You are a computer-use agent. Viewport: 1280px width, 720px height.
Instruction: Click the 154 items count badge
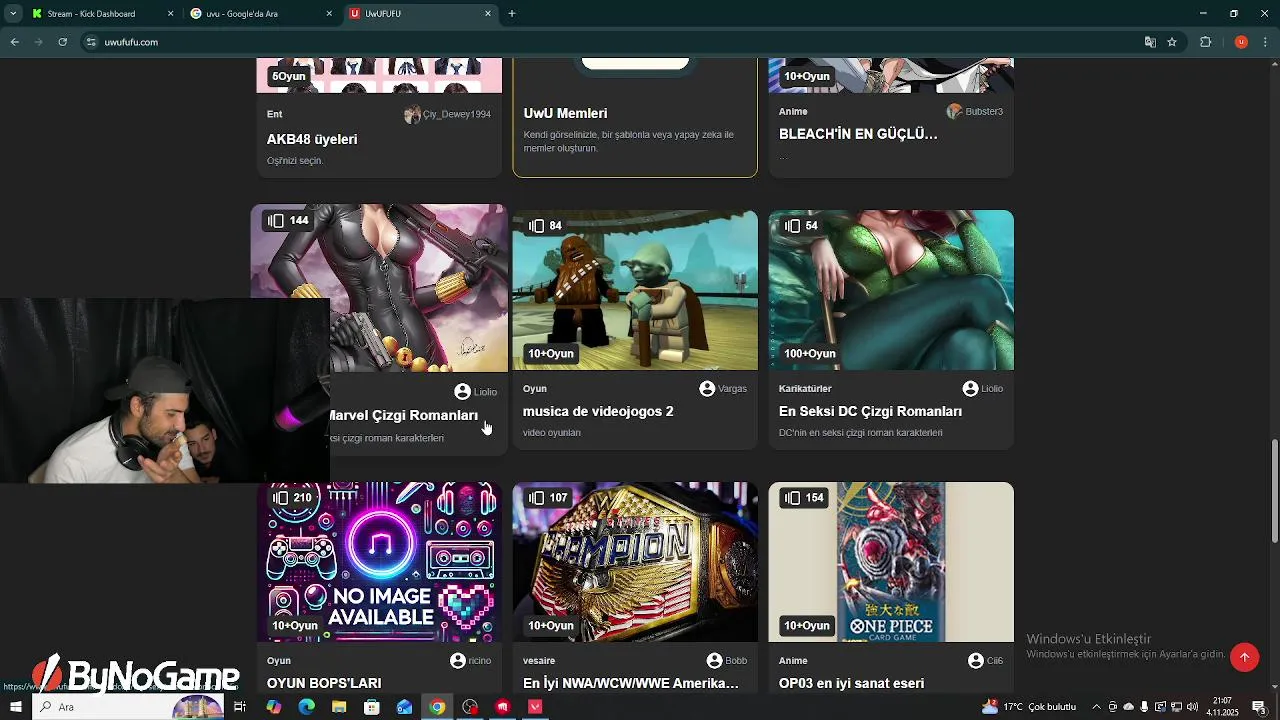tap(804, 498)
